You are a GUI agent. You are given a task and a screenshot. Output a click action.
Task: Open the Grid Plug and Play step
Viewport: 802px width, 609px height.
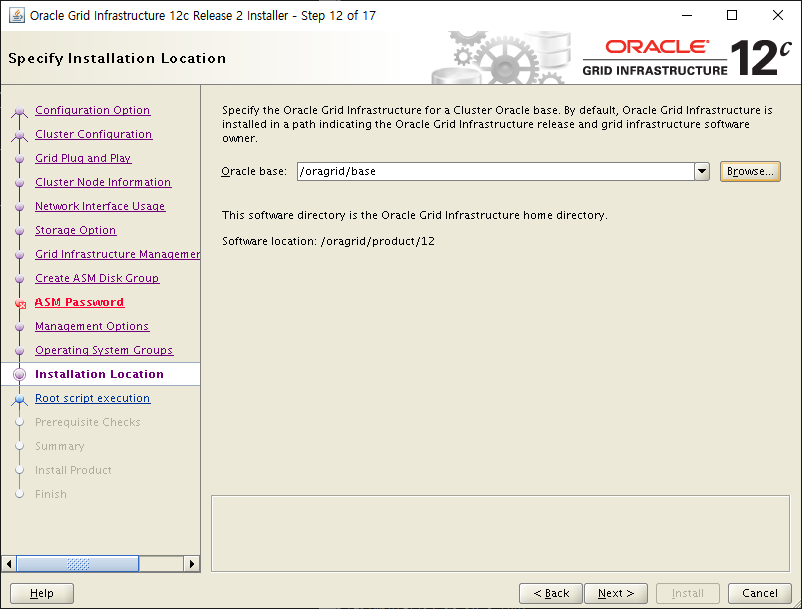[x=83, y=158]
